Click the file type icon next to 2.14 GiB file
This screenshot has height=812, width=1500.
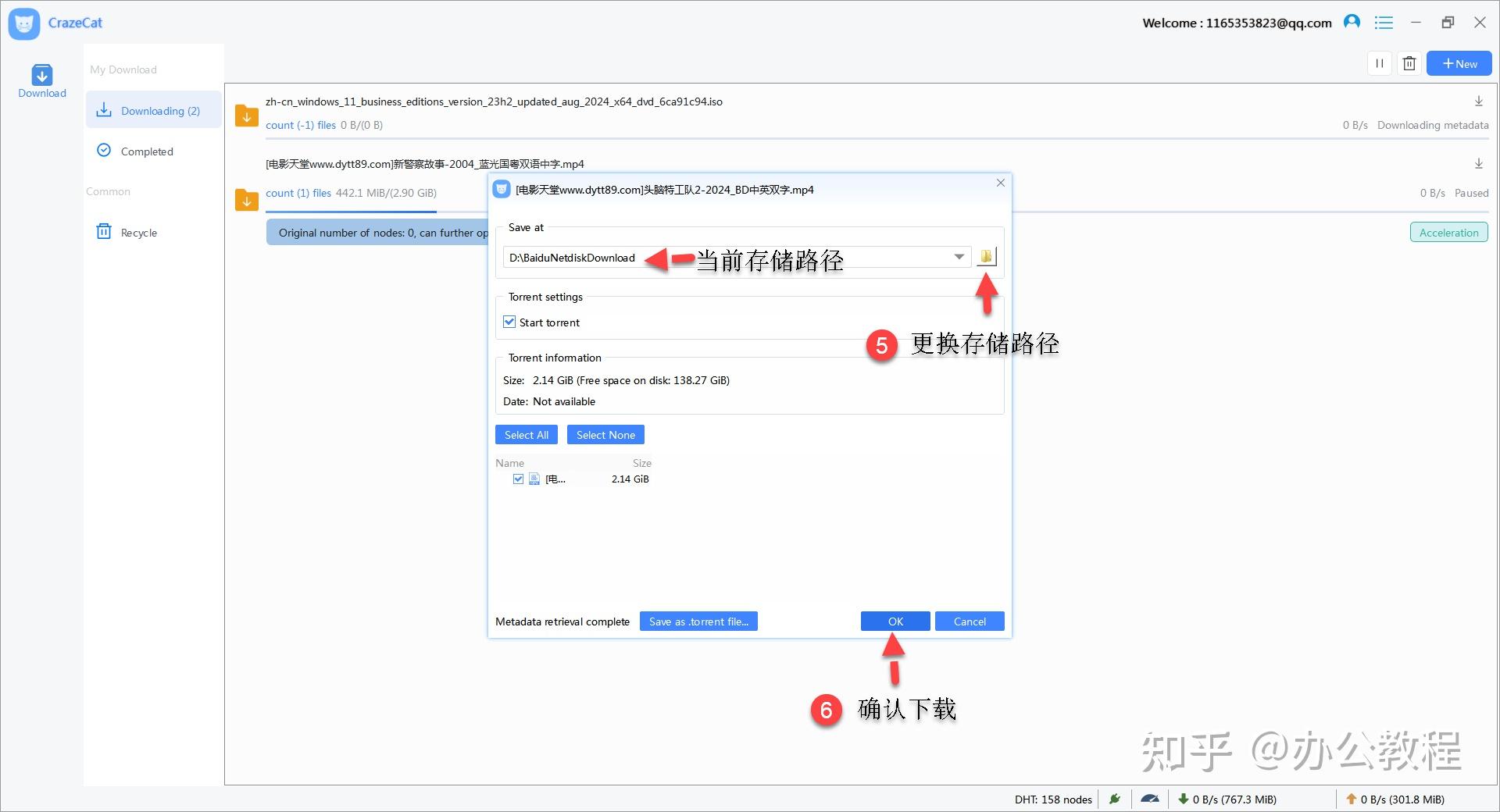pos(534,479)
